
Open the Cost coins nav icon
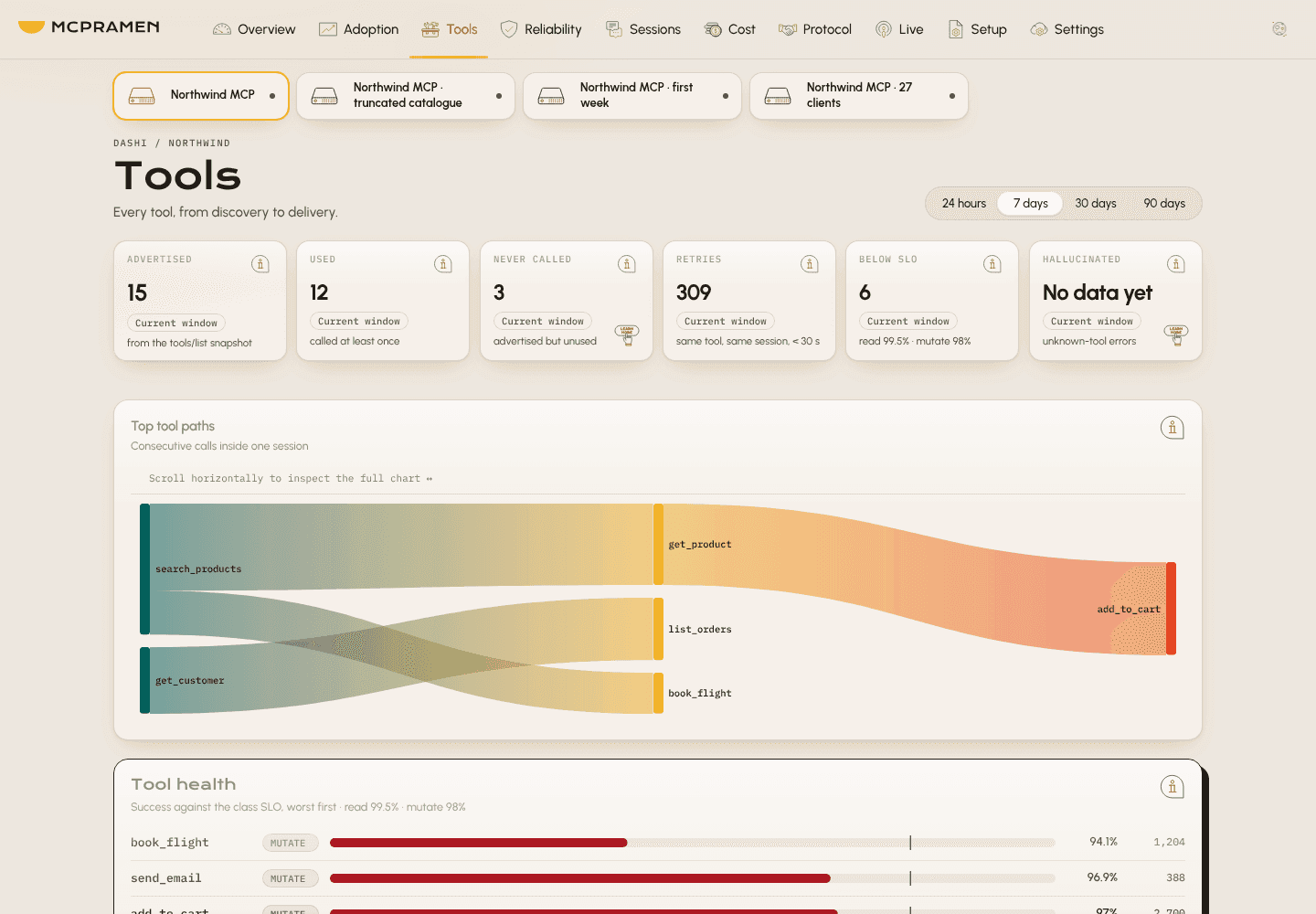(713, 29)
